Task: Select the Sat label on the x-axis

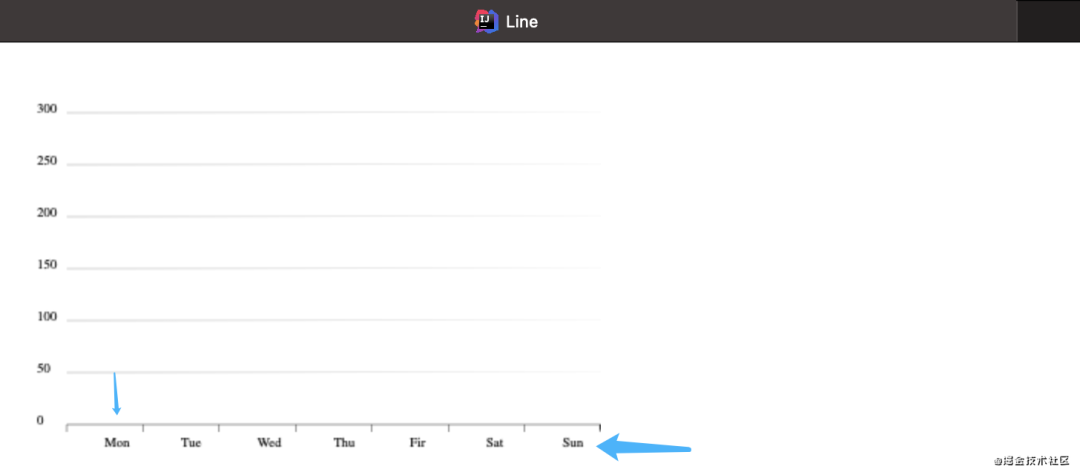Action: 495,442
